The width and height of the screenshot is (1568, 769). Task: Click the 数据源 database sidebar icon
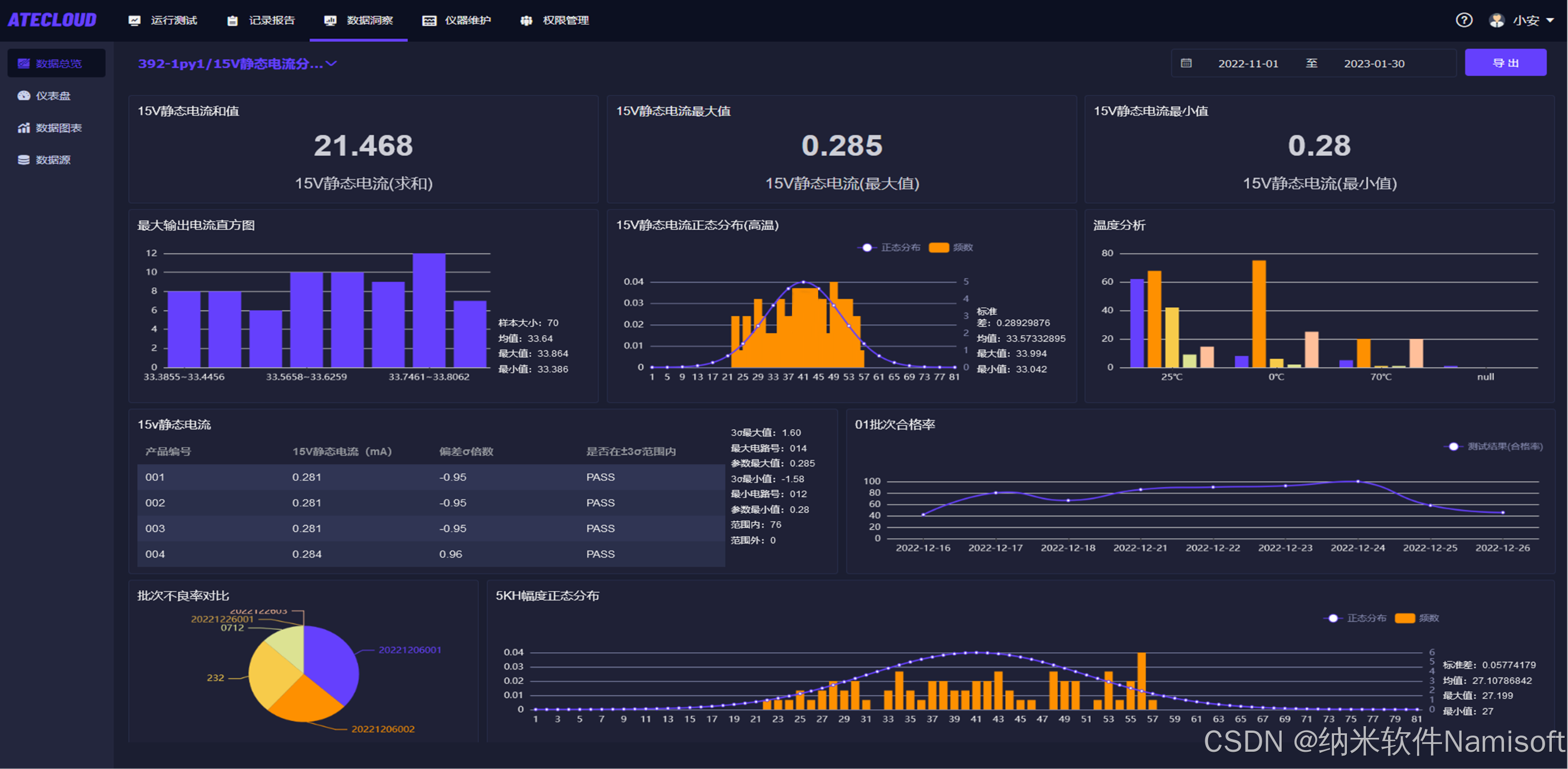24,160
